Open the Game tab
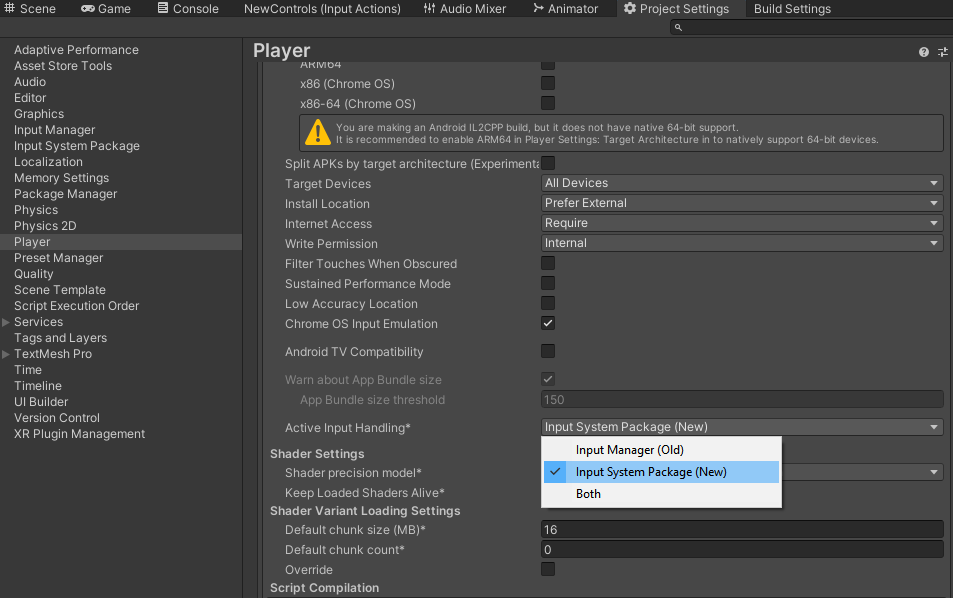This screenshot has height=598, width=953. pyautogui.click(x=106, y=9)
